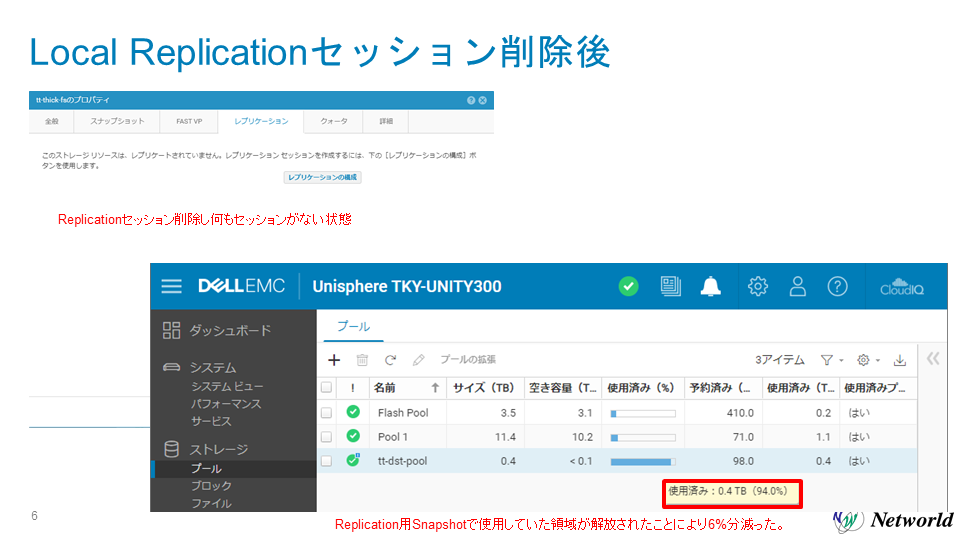Click the delete pool trash icon
960x540 pixels.
[x=362, y=360]
